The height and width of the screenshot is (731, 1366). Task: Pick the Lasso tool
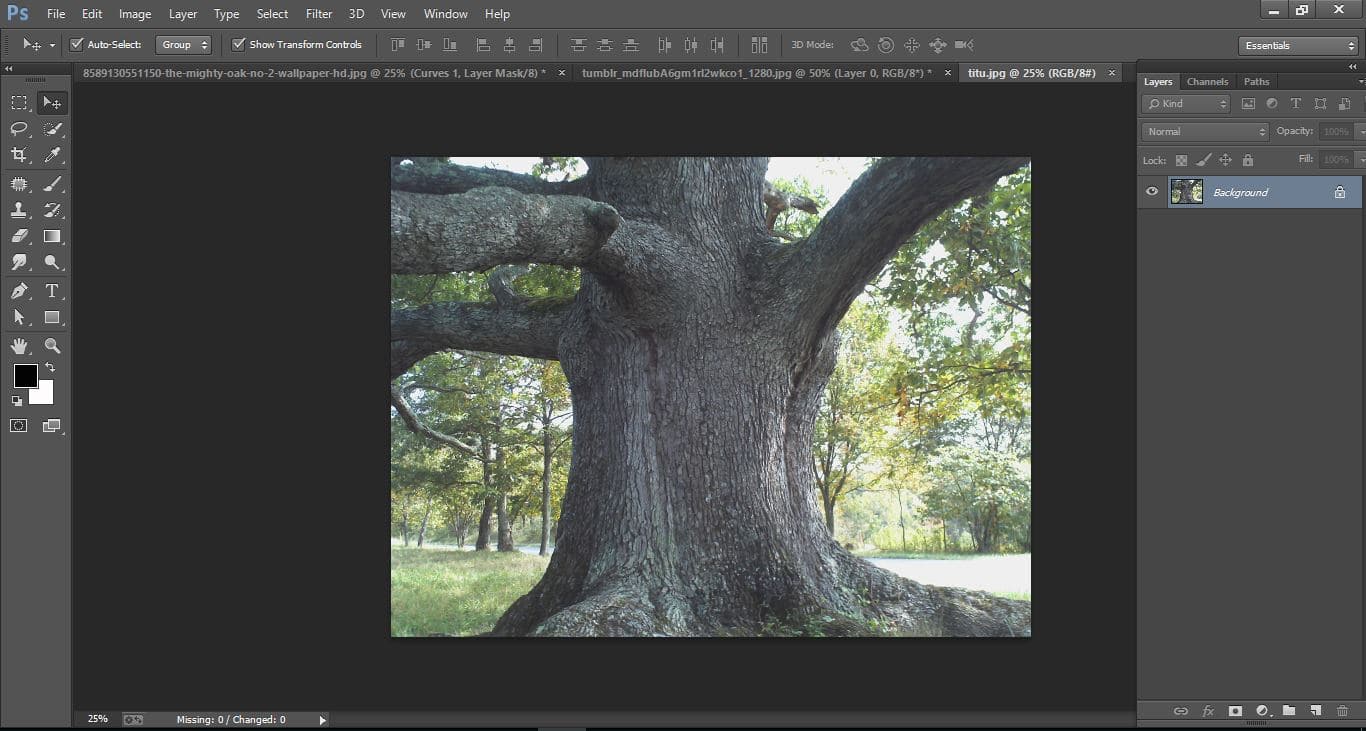tap(20, 129)
